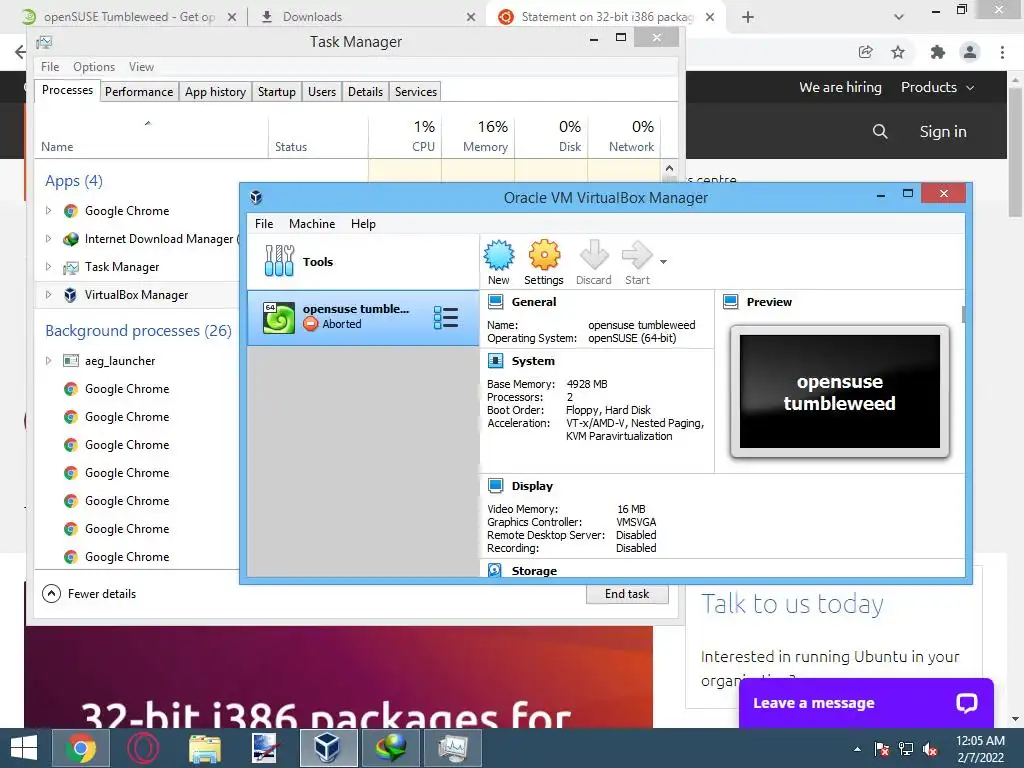The height and width of the screenshot is (768, 1024).
Task: Click the opensuse tumbleweed preview thumbnail
Action: coord(839,391)
